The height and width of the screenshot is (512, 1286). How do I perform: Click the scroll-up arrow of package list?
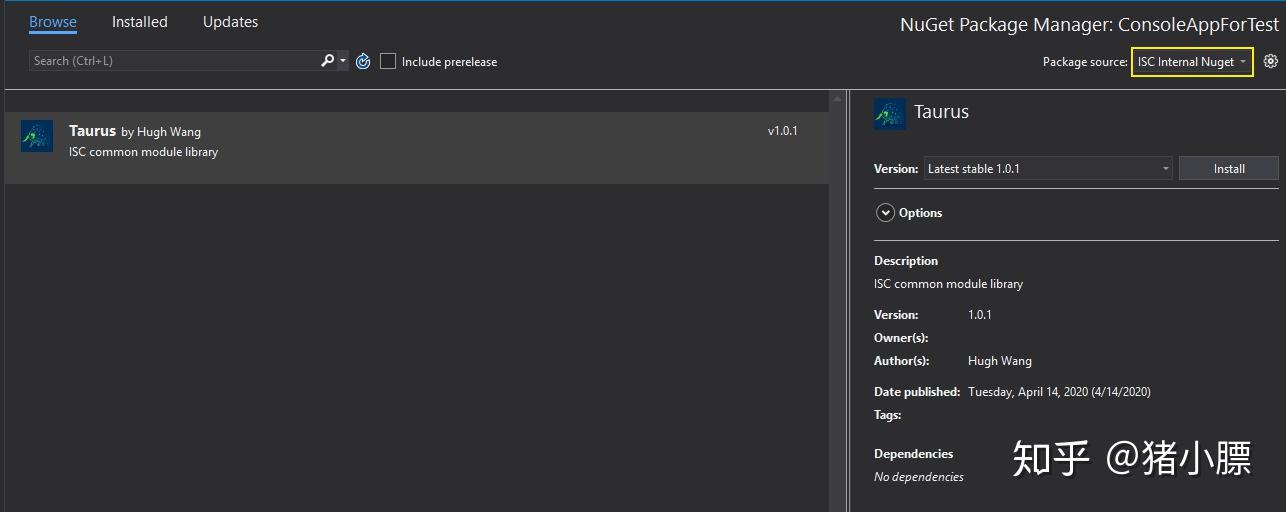click(x=837, y=100)
